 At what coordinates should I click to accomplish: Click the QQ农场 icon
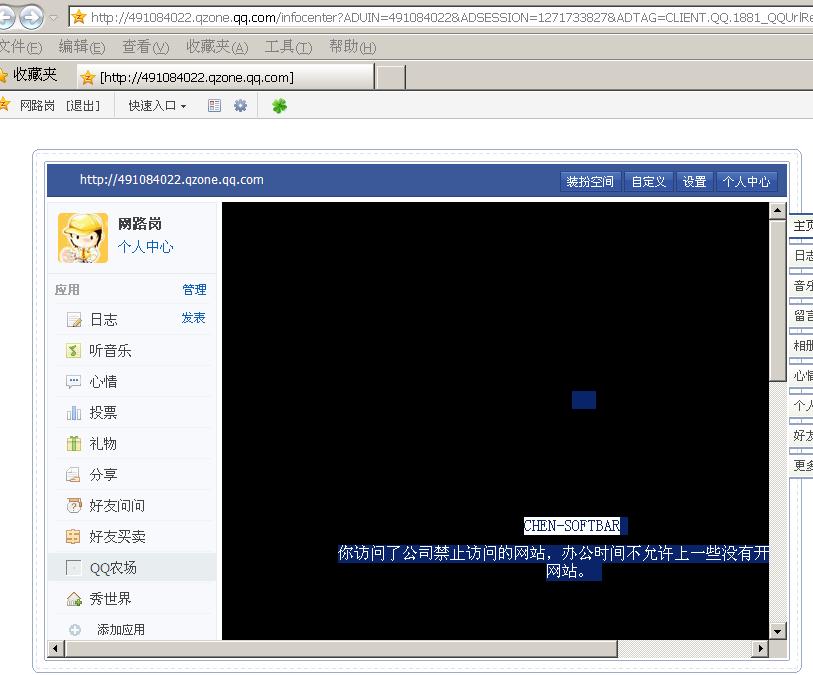click(74, 568)
